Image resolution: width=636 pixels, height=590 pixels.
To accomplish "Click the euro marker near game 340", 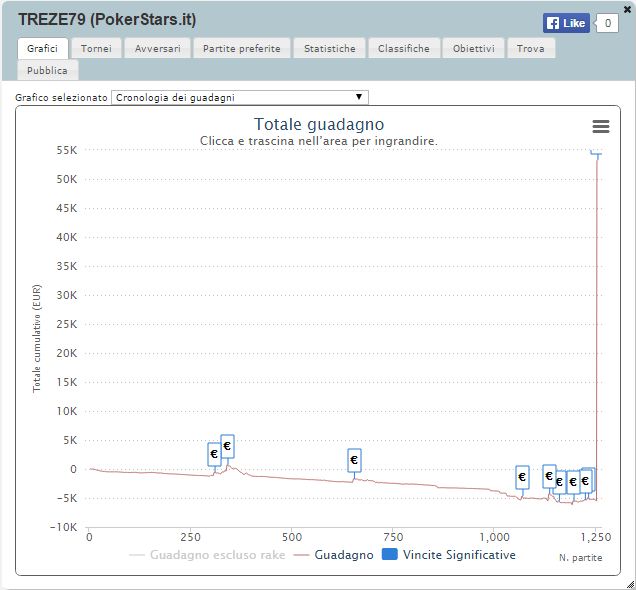I will pyautogui.click(x=227, y=446).
